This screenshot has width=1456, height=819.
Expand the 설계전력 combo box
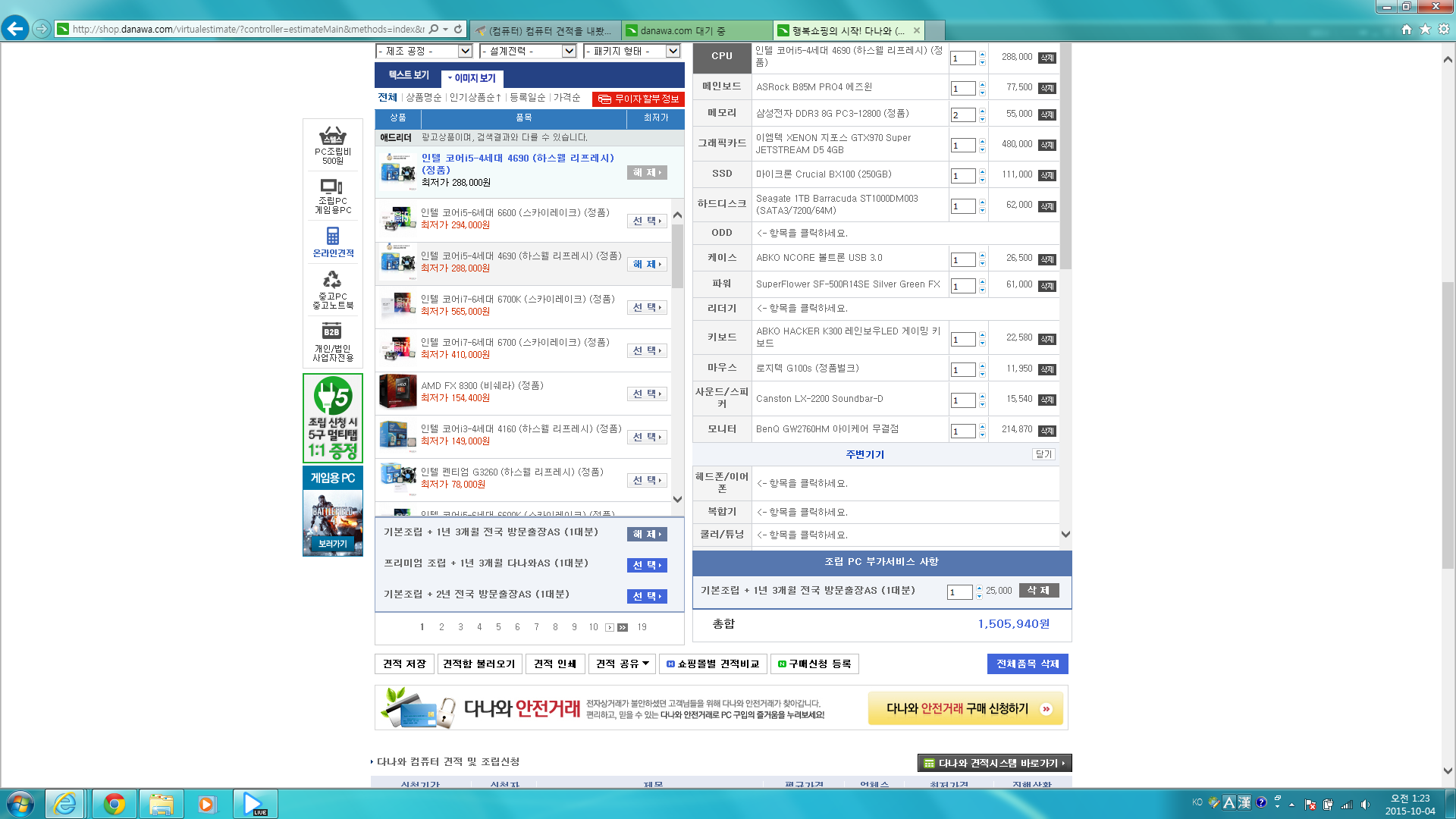(528, 51)
